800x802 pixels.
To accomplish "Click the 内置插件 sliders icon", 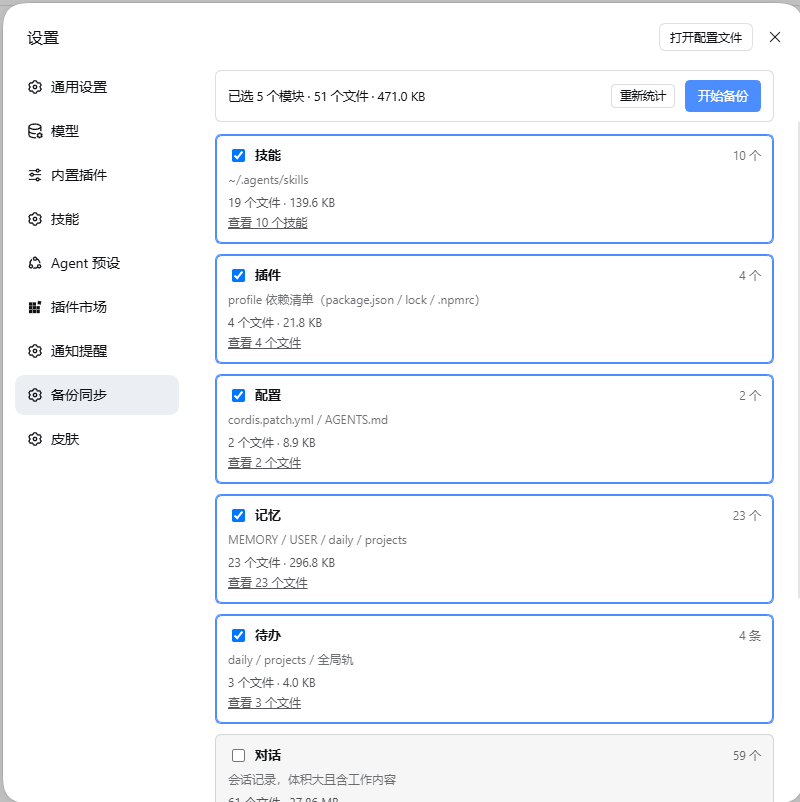I will pos(35,175).
